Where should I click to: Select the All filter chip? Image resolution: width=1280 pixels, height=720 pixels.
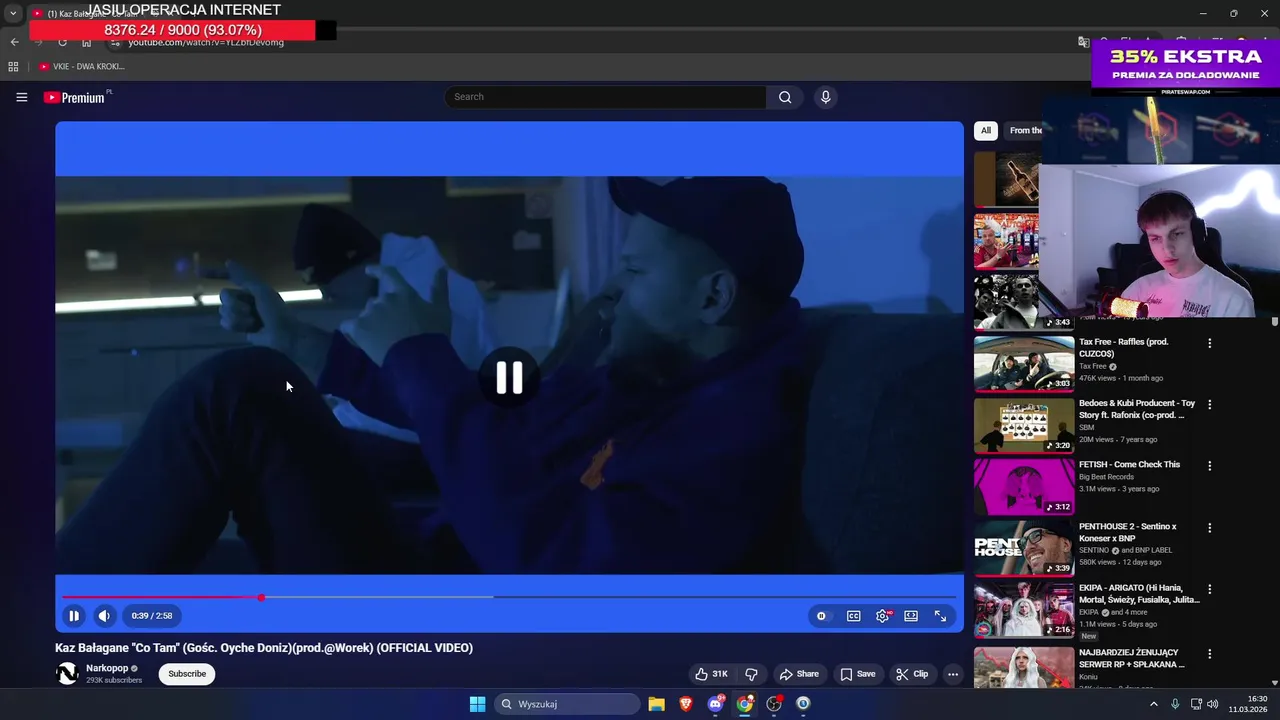click(985, 130)
